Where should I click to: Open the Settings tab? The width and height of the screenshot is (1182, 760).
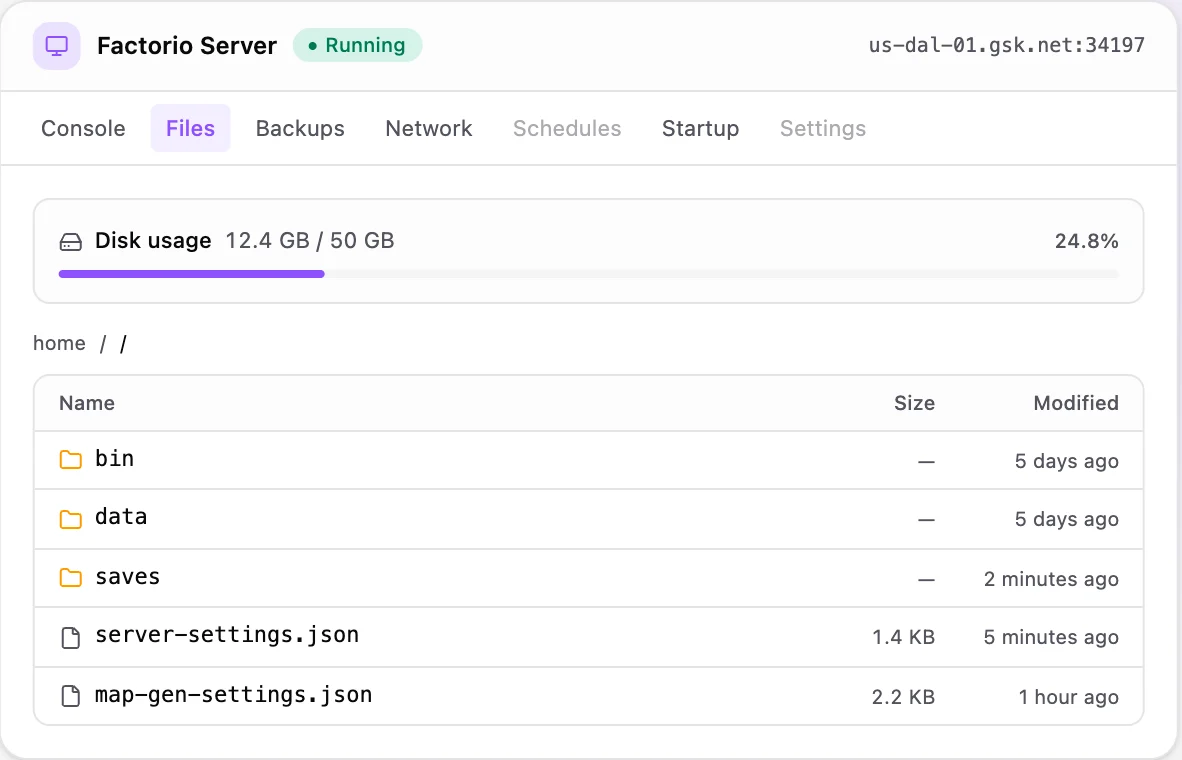tap(822, 128)
